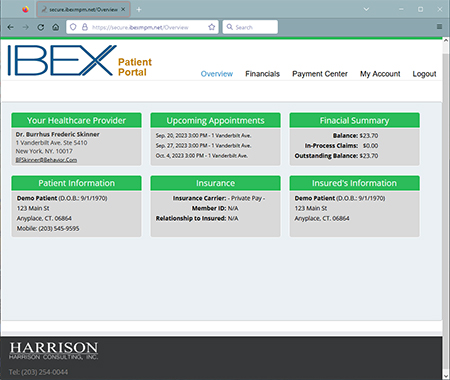The width and height of the screenshot is (450, 380).
Task: Click Demo Patient name in Patient Information
Action: 37,198
